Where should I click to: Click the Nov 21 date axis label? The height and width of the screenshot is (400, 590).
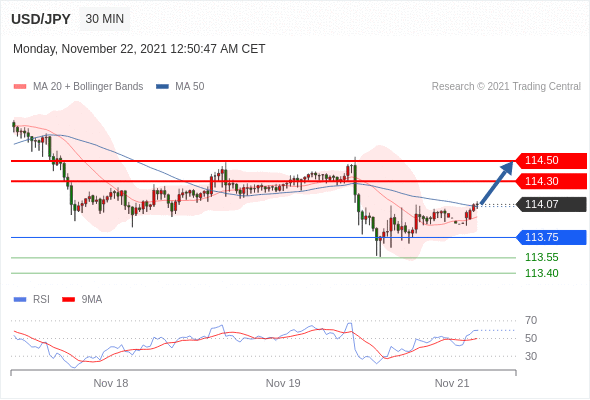pyautogui.click(x=452, y=383)
